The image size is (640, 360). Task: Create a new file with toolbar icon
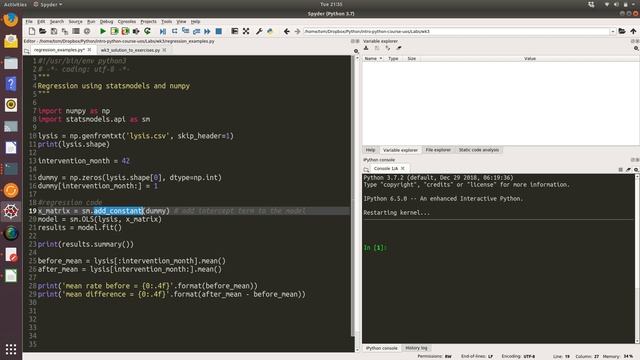(31, 31)
